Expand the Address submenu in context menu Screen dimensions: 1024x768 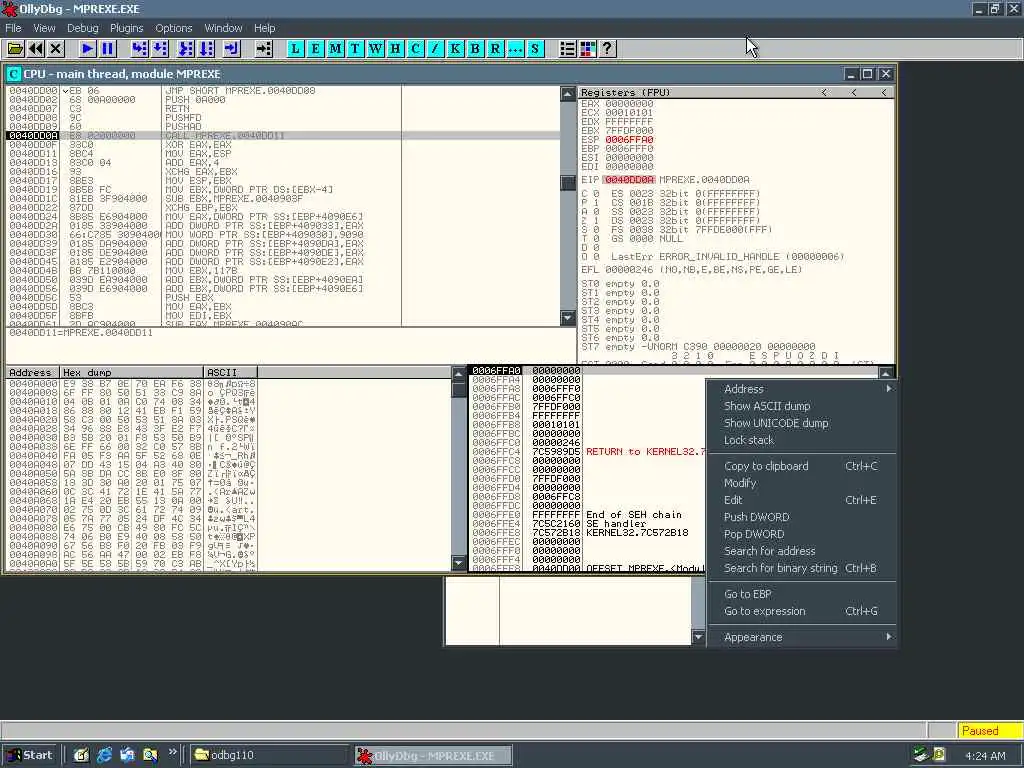(x=803, y=389)
